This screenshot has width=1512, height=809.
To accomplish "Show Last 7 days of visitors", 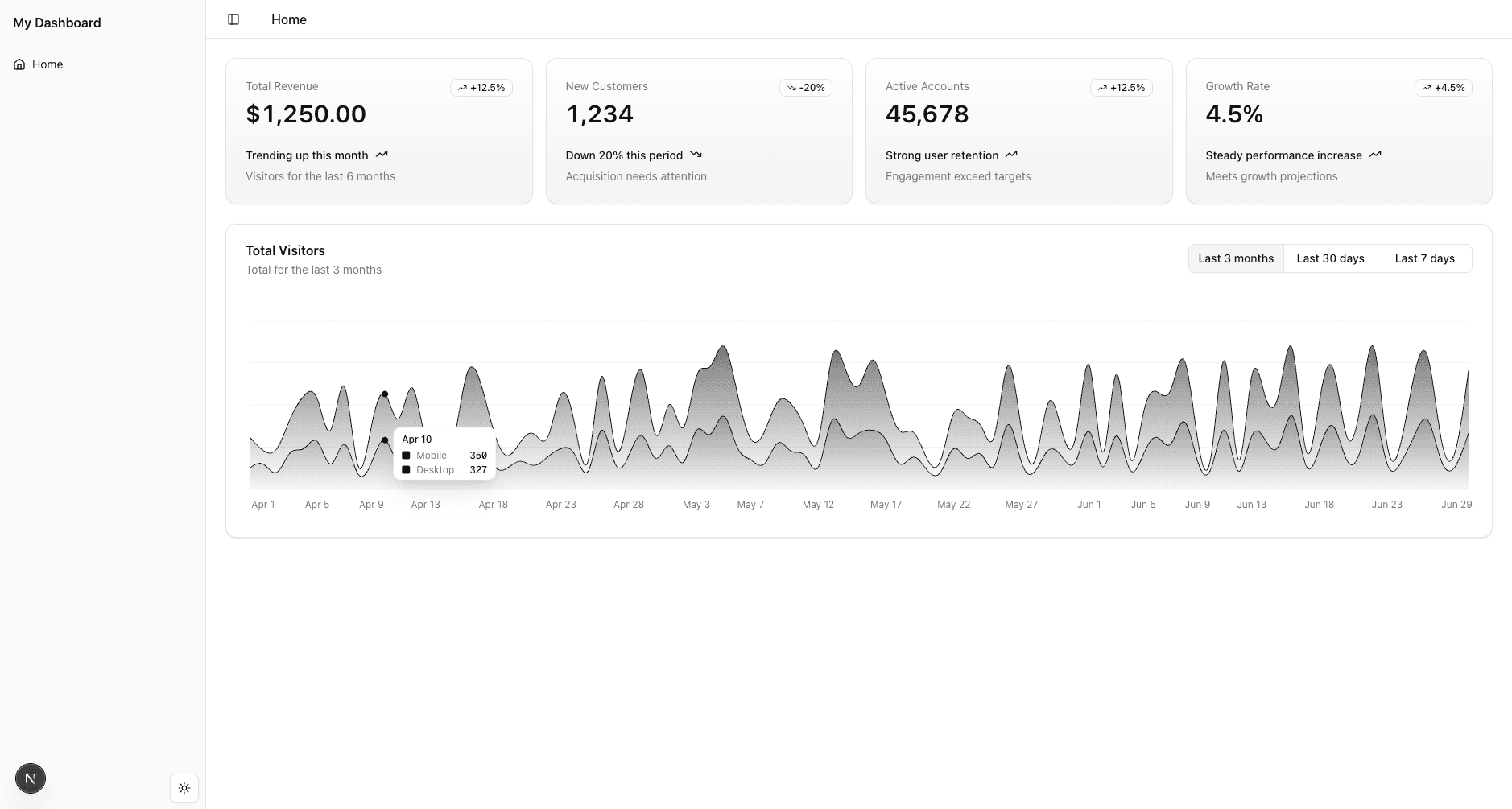I will click(1424, 258).
